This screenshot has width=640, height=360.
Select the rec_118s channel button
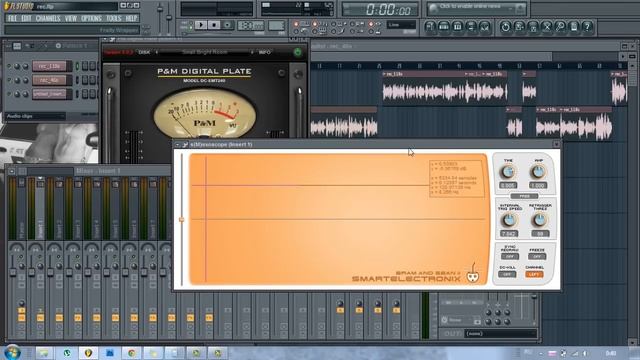(49, 66)
